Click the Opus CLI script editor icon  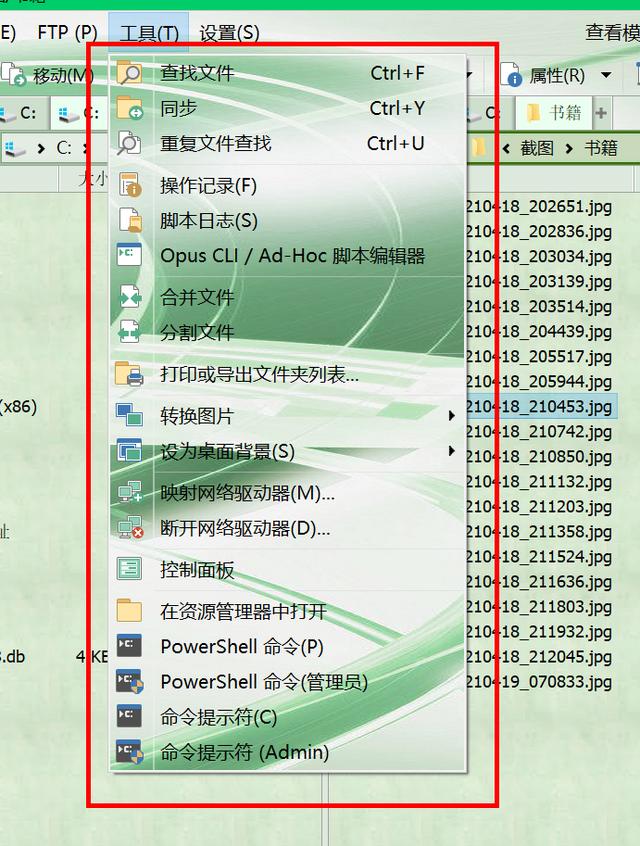click(129, 255)
